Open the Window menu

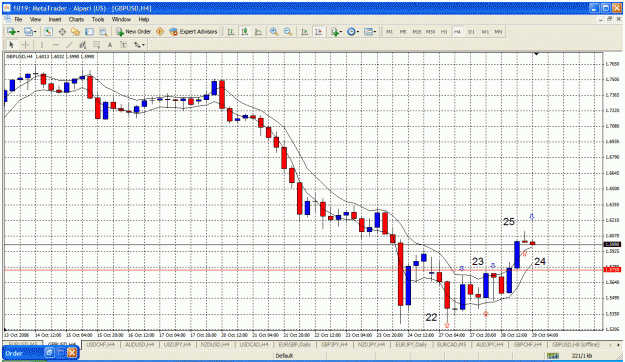[121, 19]
